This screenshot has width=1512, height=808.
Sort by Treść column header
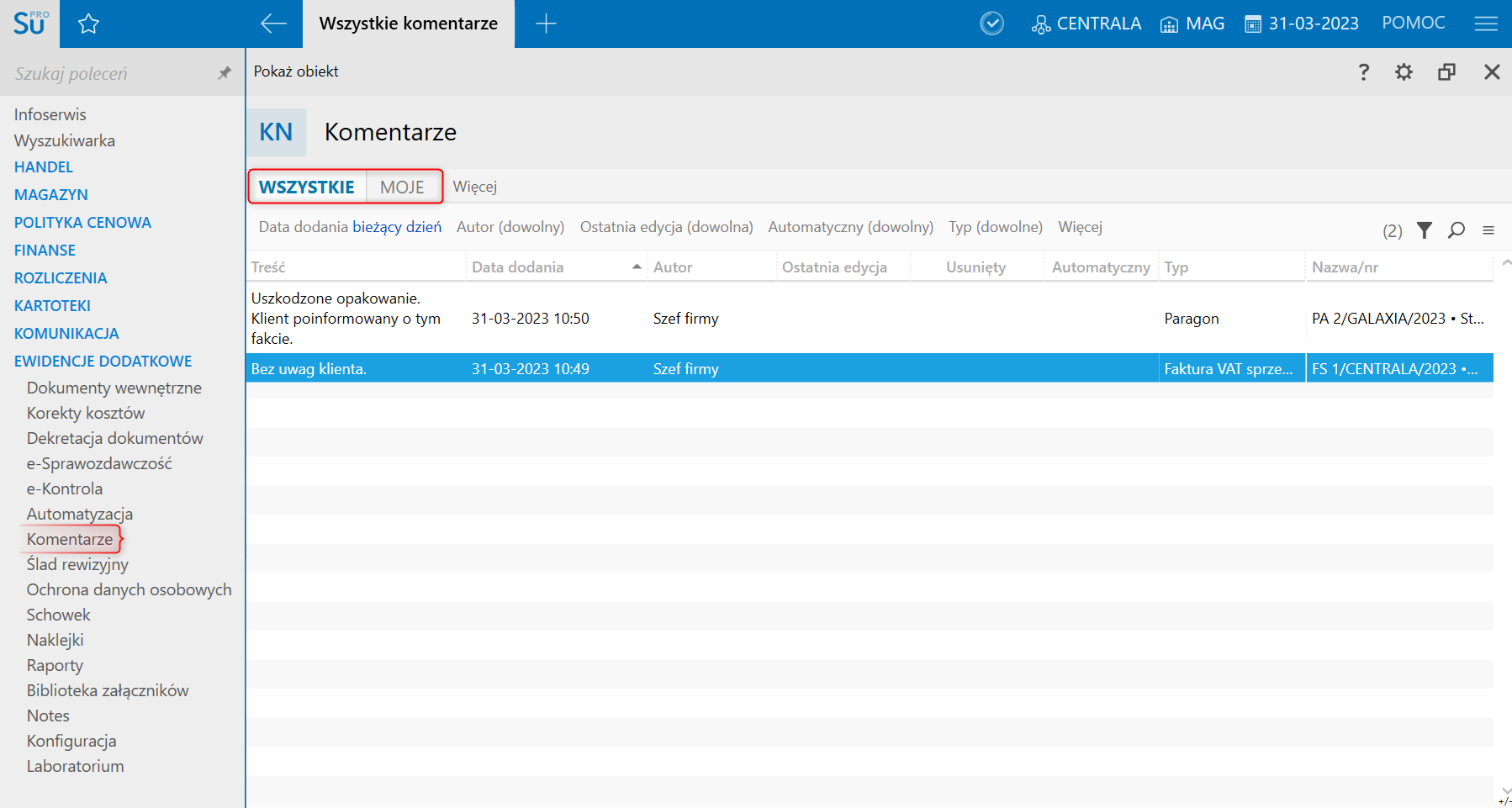pos(356,267)
